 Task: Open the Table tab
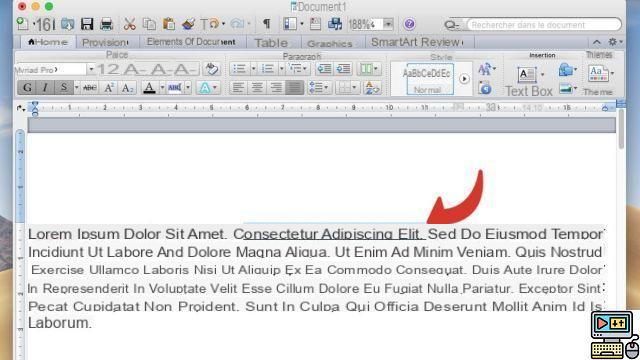click(x=271, y=43)
